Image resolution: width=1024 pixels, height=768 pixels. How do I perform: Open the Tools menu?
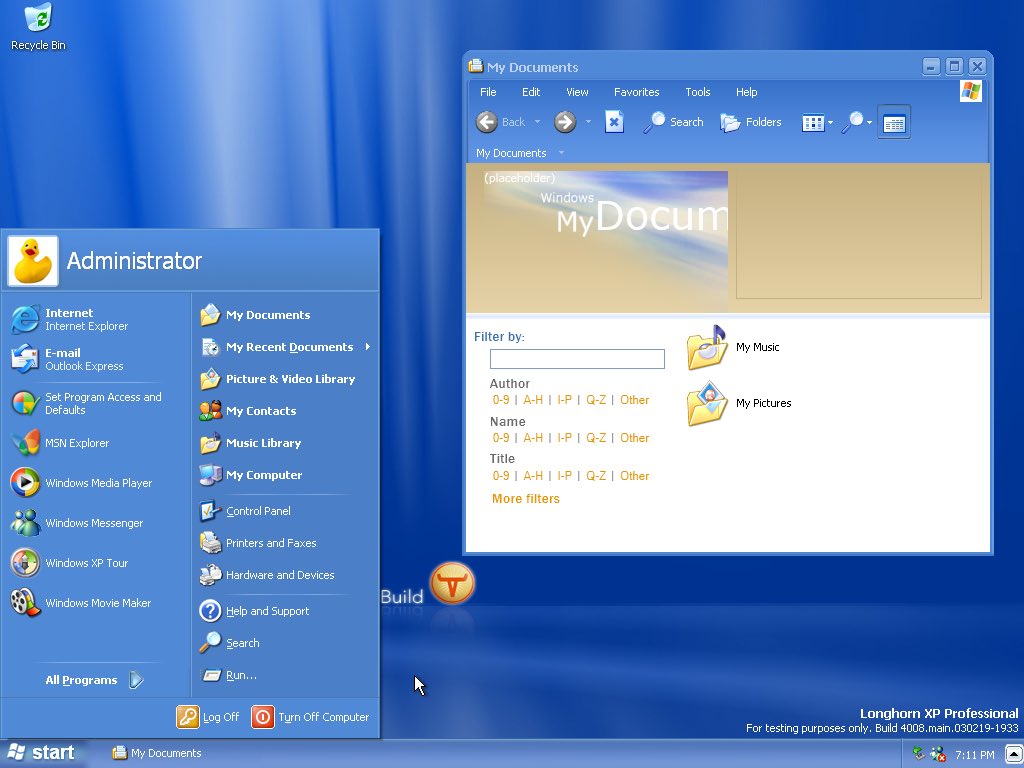[697, 92]
